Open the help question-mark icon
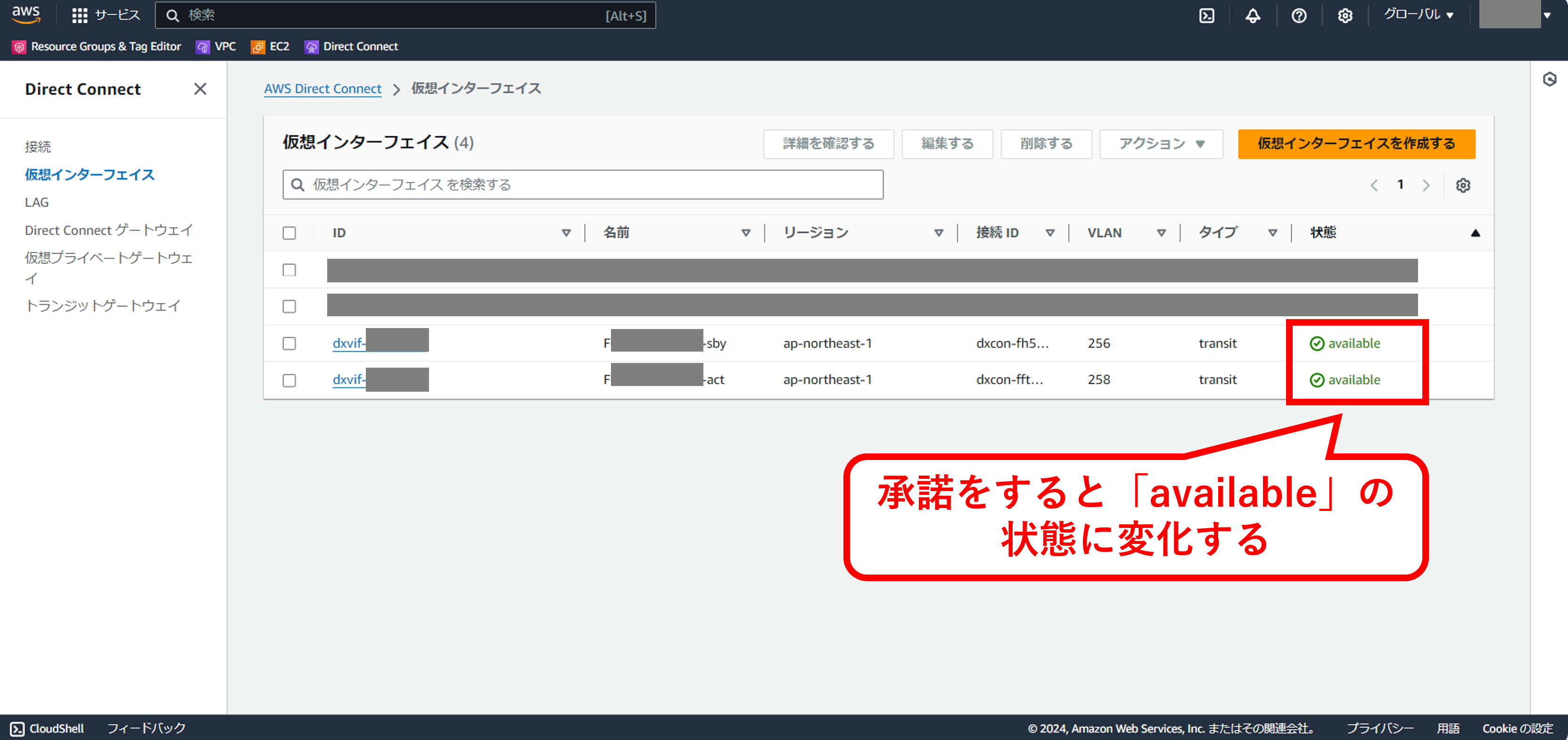Screen dimensions: 1568x740 [1299, 15]
